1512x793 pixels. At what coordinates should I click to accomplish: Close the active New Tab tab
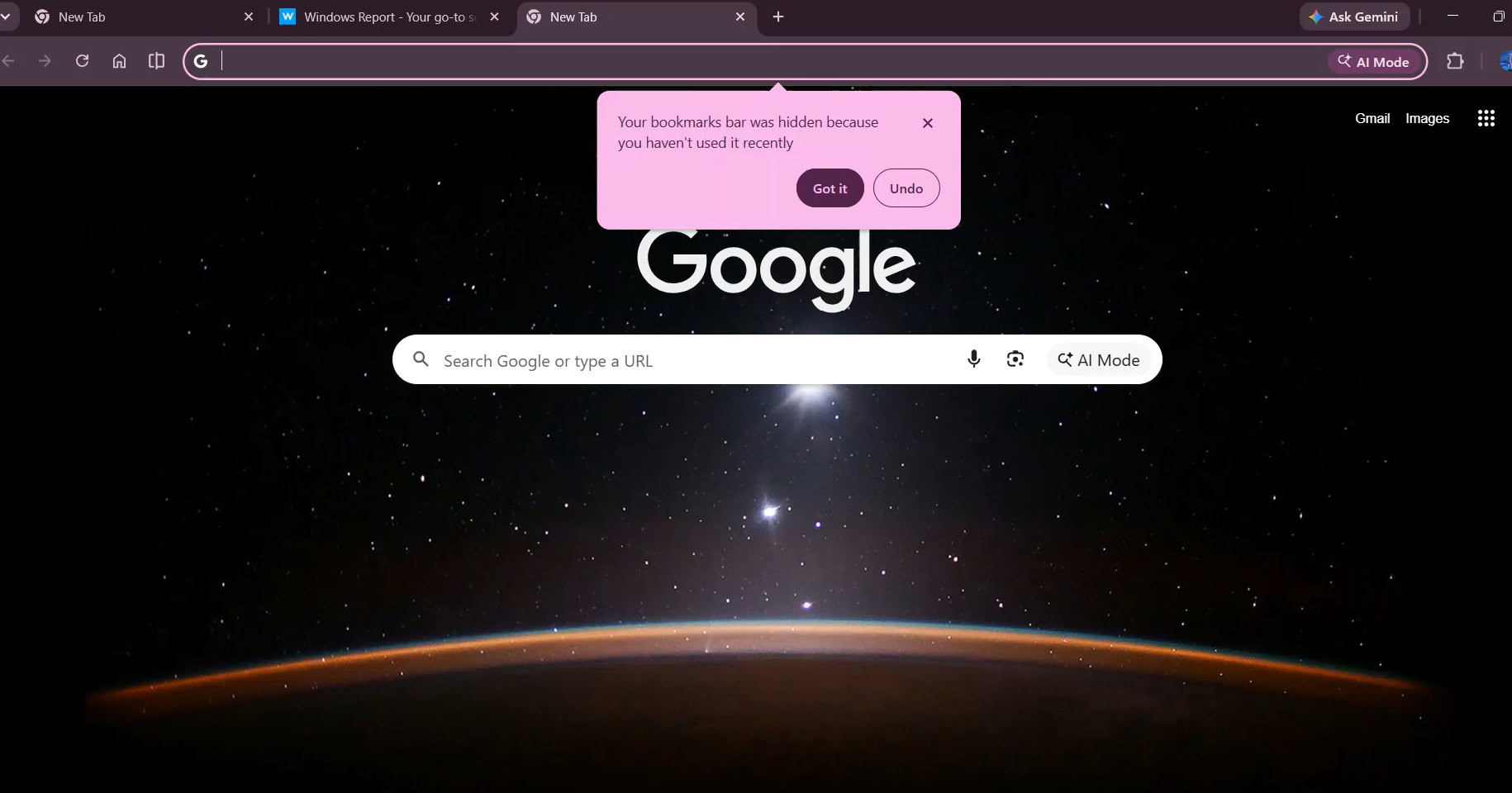pos(740,17)
